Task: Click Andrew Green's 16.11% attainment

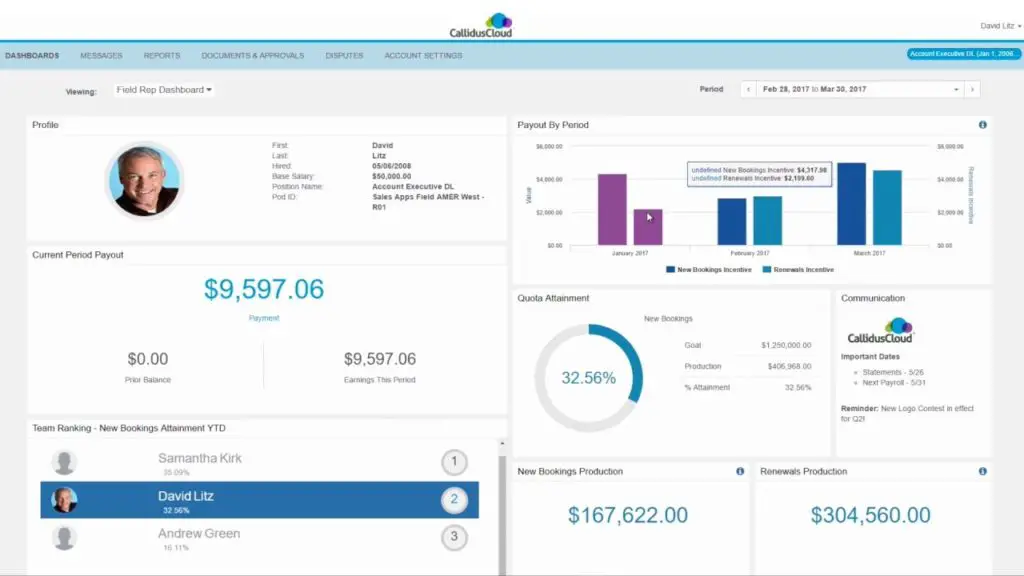Action: [176, 548]
